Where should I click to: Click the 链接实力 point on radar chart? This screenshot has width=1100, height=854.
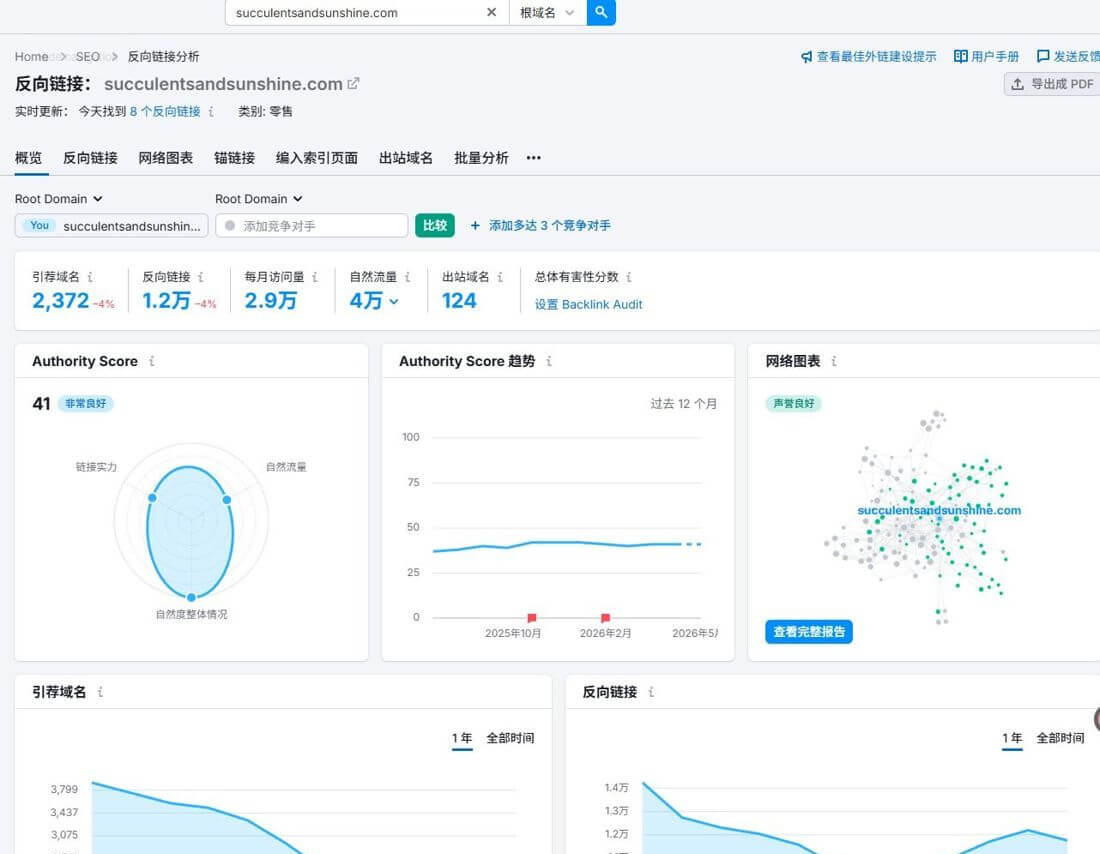point(152,498)
